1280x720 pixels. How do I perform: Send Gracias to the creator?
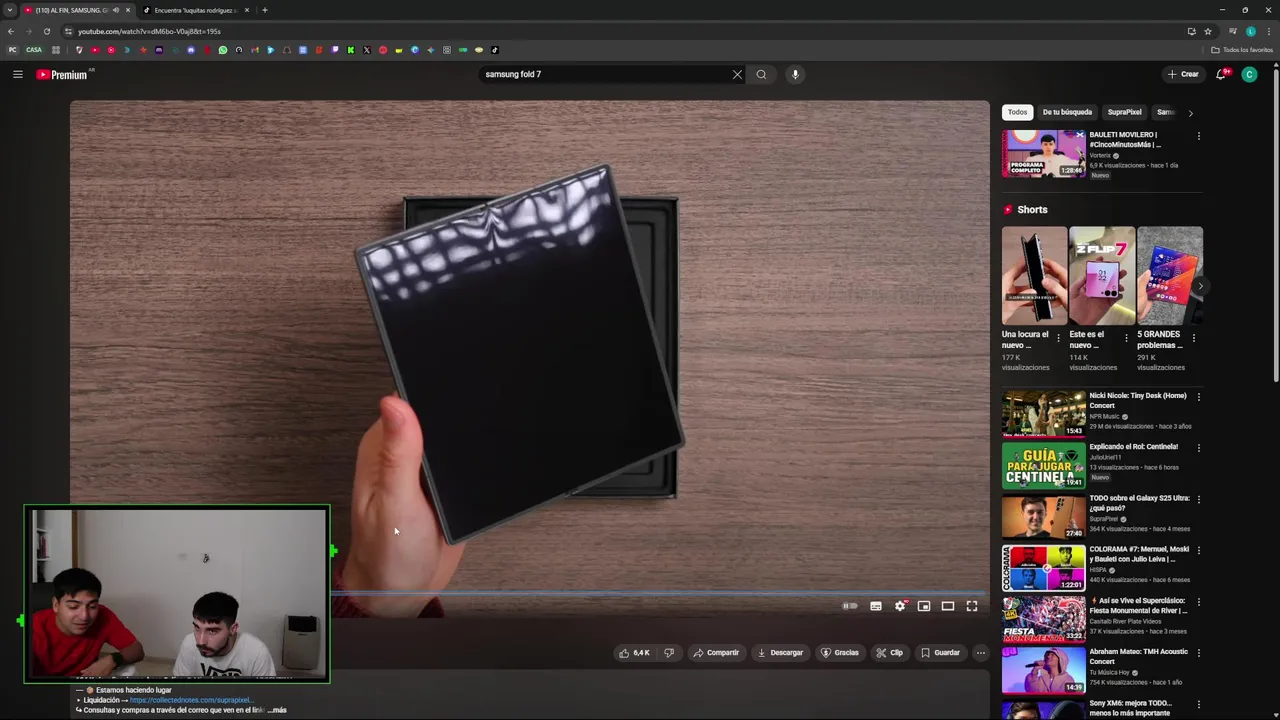(x=840, y=653)
